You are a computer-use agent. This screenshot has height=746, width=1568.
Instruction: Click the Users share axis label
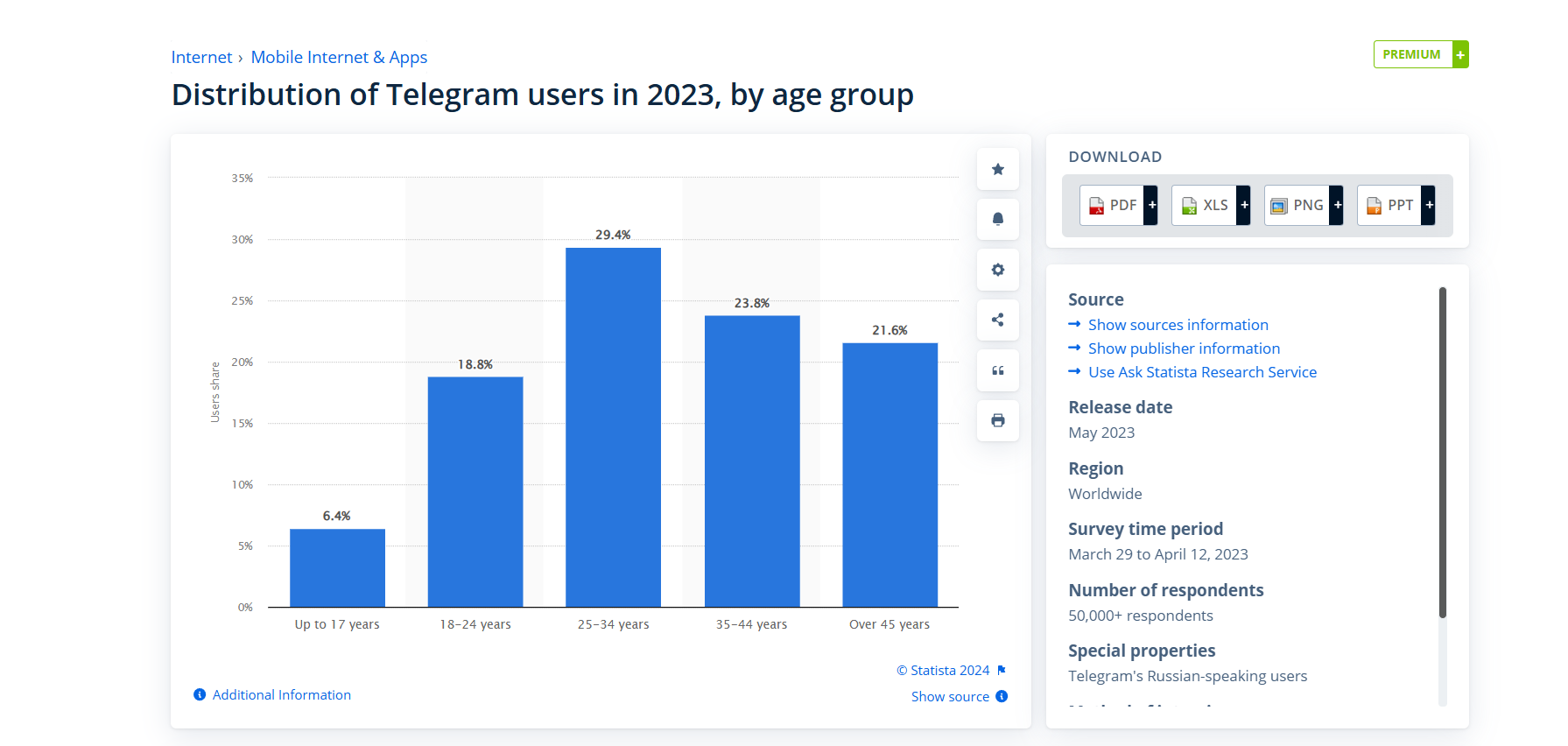[x=215, y=392]
